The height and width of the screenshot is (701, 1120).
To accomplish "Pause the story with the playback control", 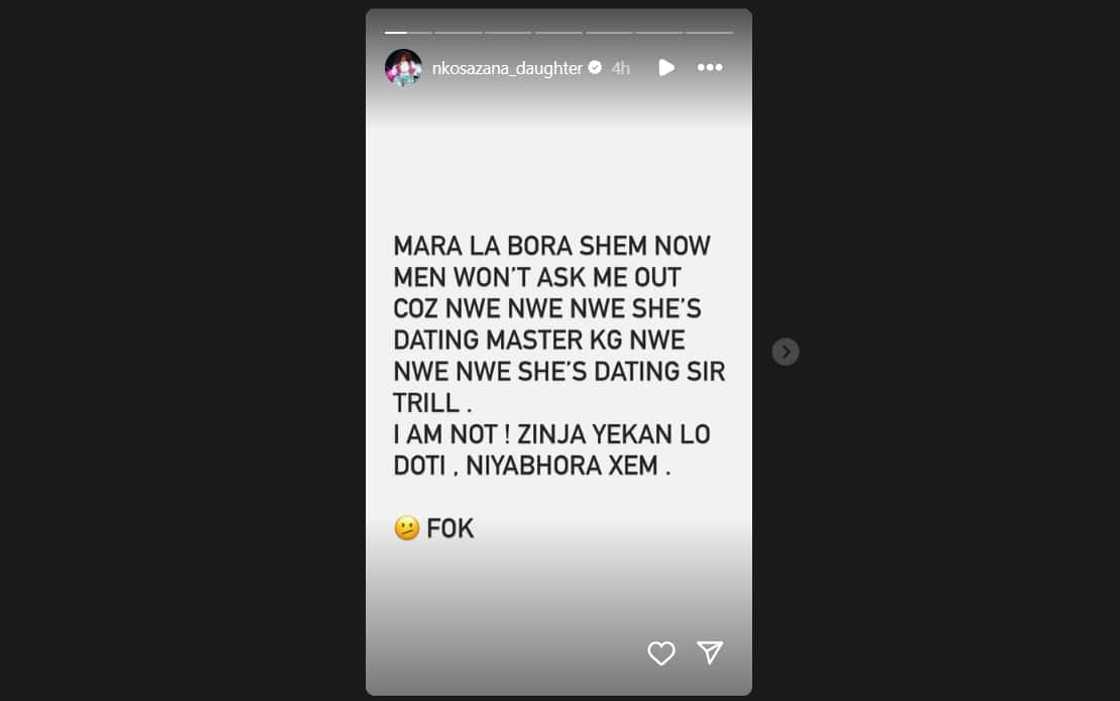I will click(x=664, y=67).
